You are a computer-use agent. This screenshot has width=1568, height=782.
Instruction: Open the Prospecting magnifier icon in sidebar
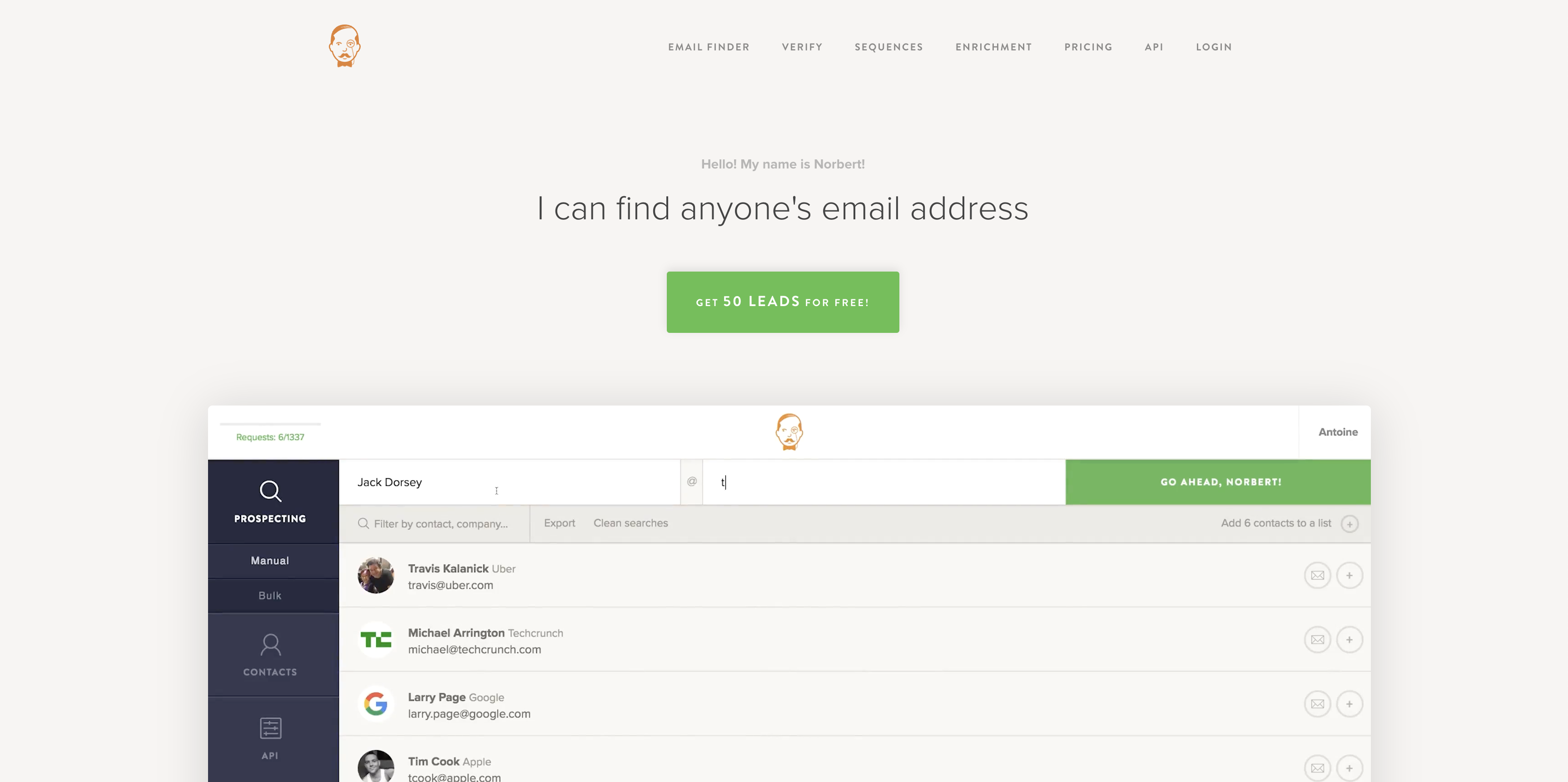pos(270,490)
